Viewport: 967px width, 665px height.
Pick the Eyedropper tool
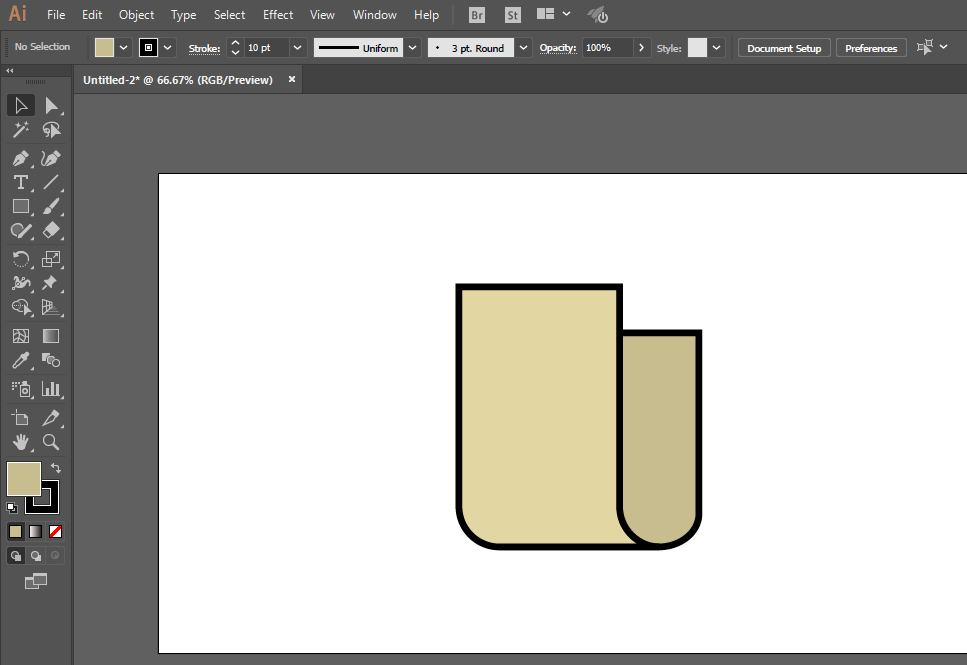tap(20, 360)
